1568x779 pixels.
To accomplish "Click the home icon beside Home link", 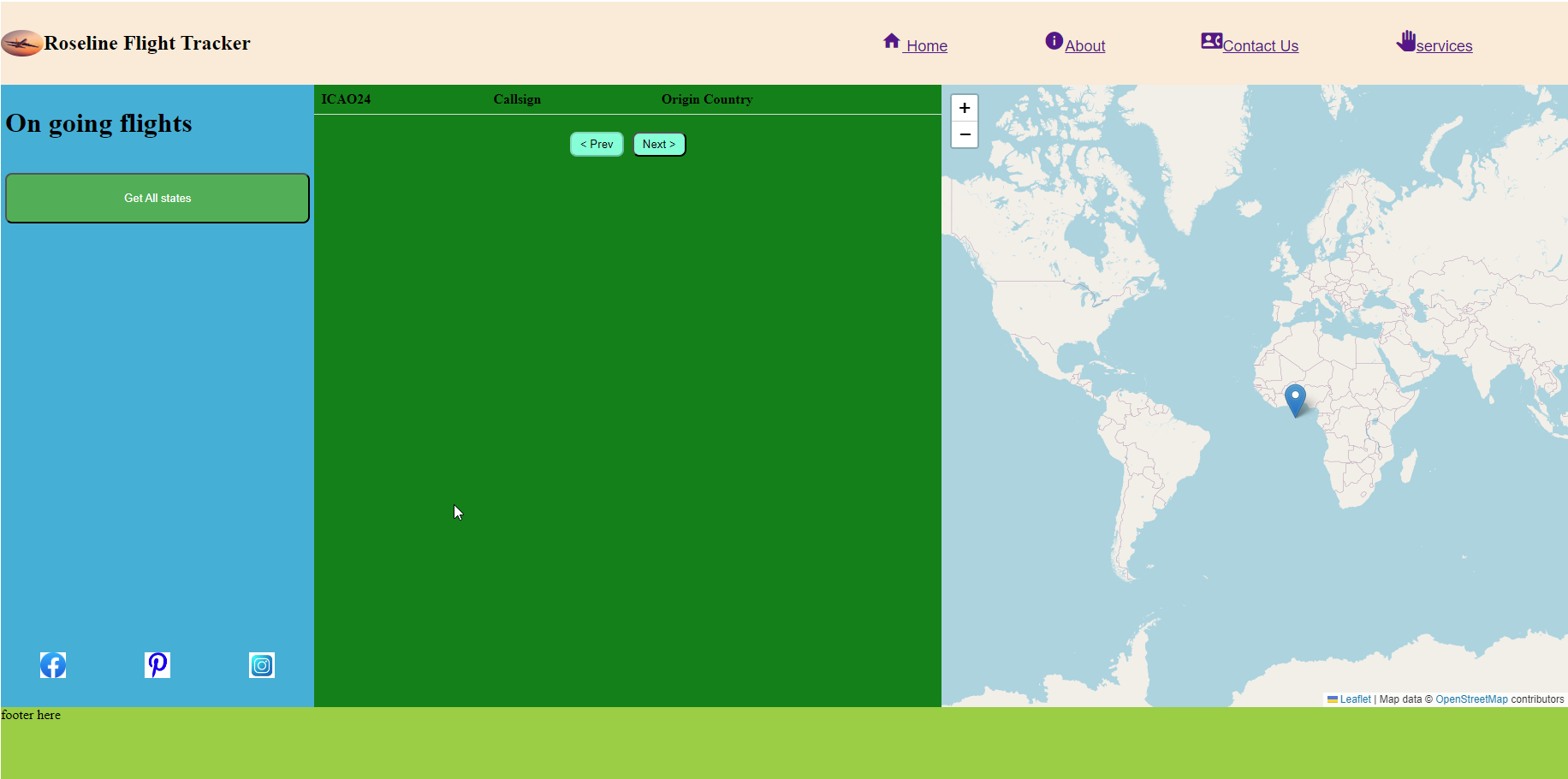I will (x=890, y=40).
